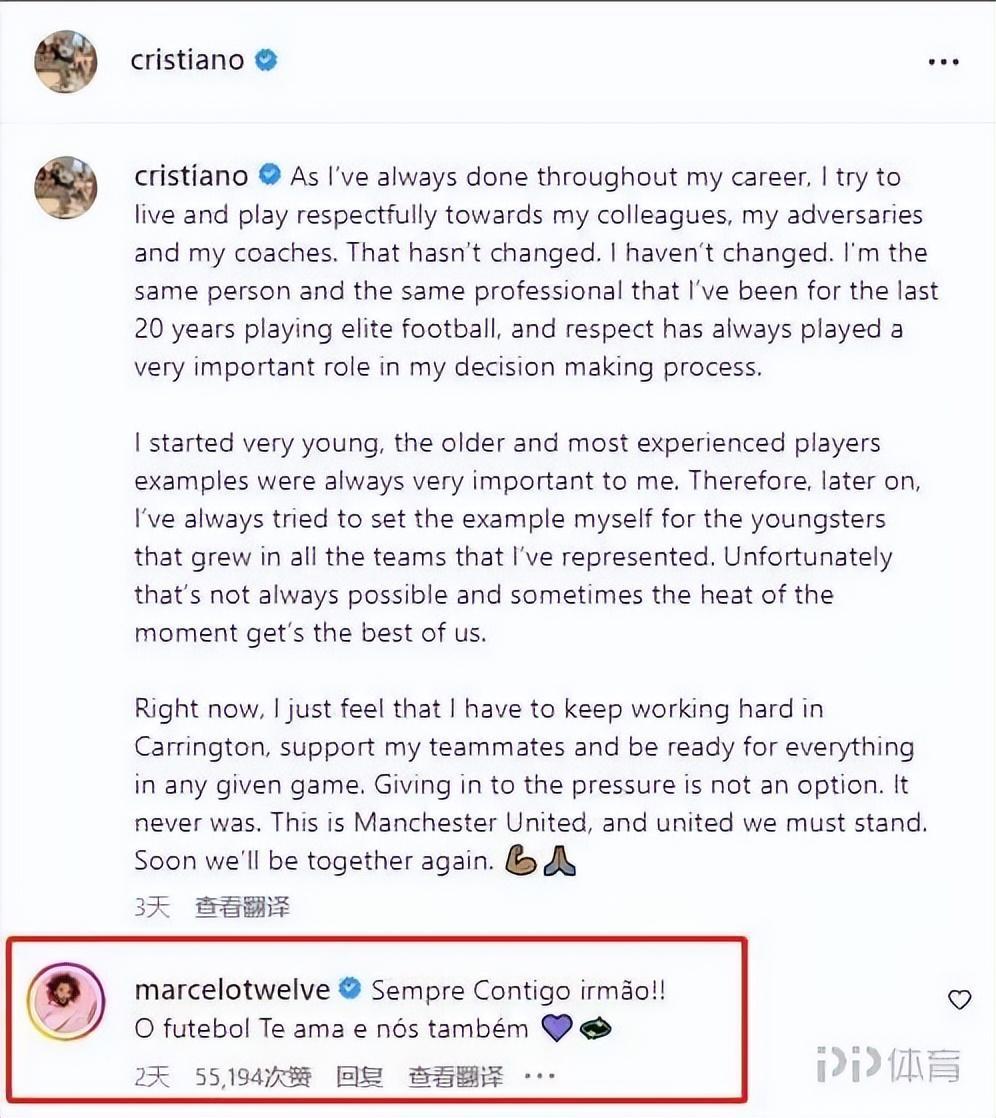This screenshot has height=1118, width=996.
Task: Click the 3天 timestamp below the caption
Action: tap(152, 907)
